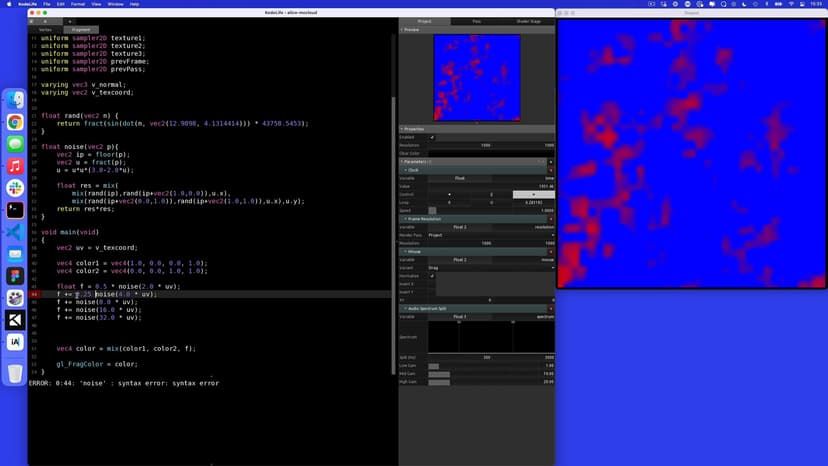Open the Trash in the dock
Screen dimensions: 828x466
tap(15, 373)
